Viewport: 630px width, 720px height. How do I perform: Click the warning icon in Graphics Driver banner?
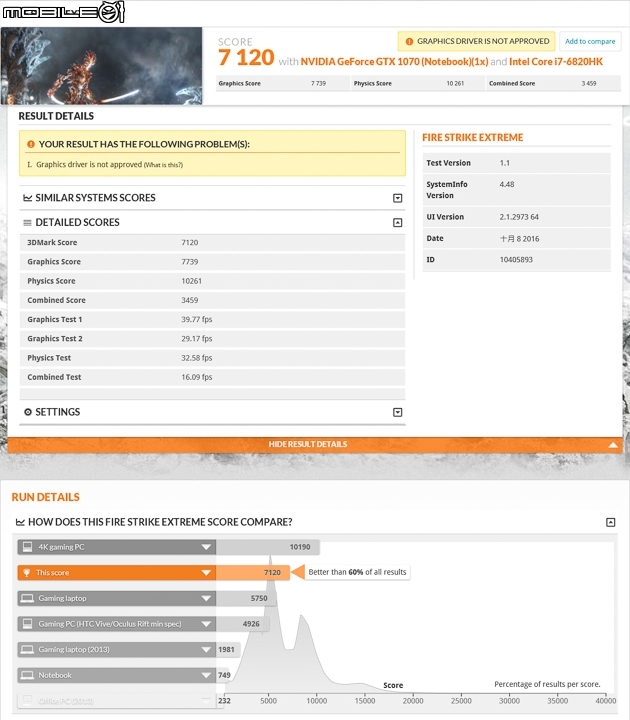[x=409, y=41]
